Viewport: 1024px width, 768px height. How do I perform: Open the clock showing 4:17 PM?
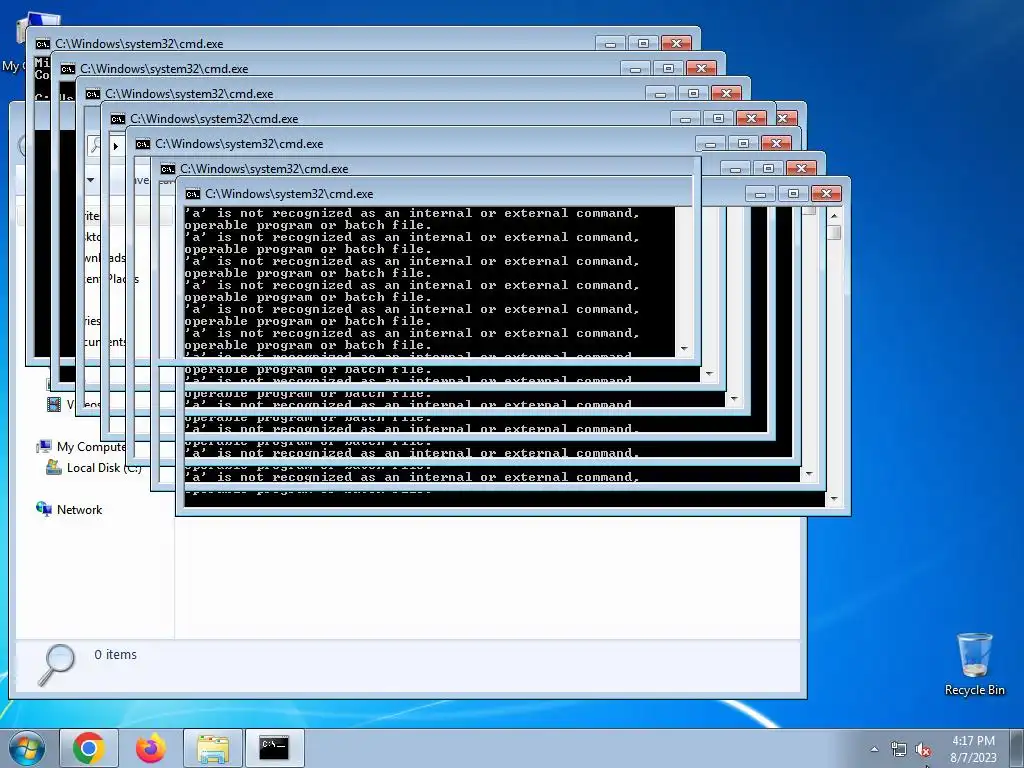[x=973, y=749]
